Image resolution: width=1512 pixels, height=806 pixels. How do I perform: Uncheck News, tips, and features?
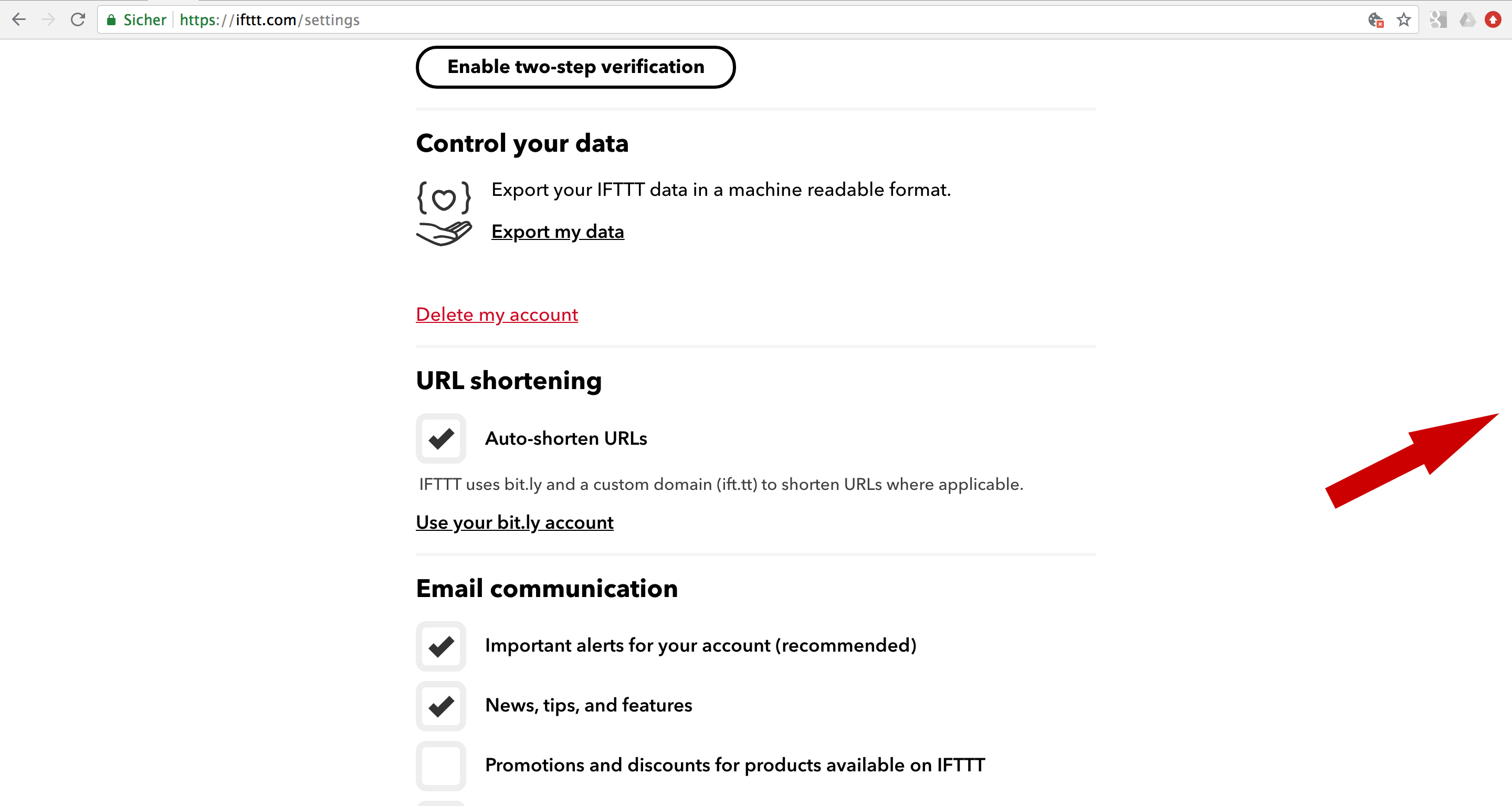click(x=441, y=706)
